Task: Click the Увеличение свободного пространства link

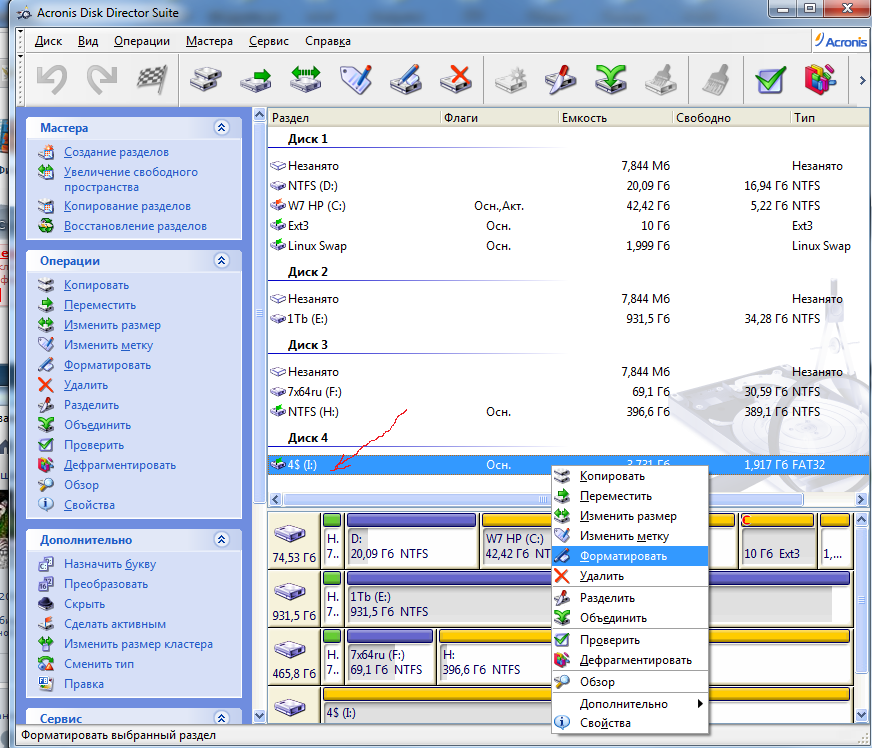Action: pos(131,180)
